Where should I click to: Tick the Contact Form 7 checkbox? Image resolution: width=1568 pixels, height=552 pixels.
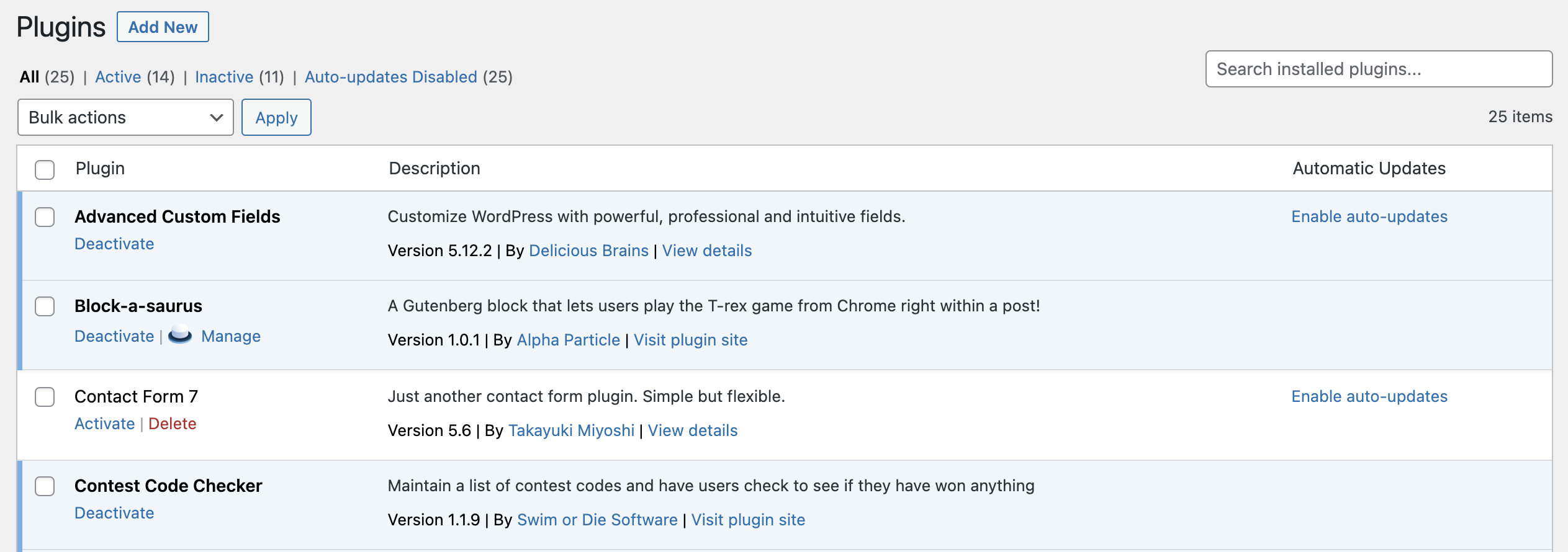click(45, 397)
